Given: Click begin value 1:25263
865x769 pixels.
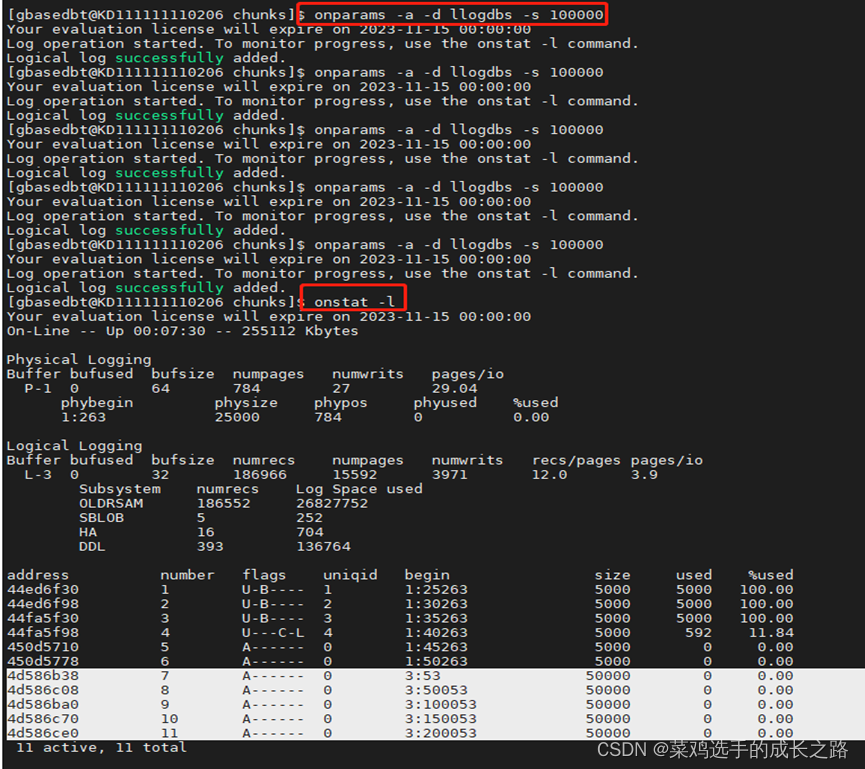Looking at the screenshot, I should [x=436, y=590].
